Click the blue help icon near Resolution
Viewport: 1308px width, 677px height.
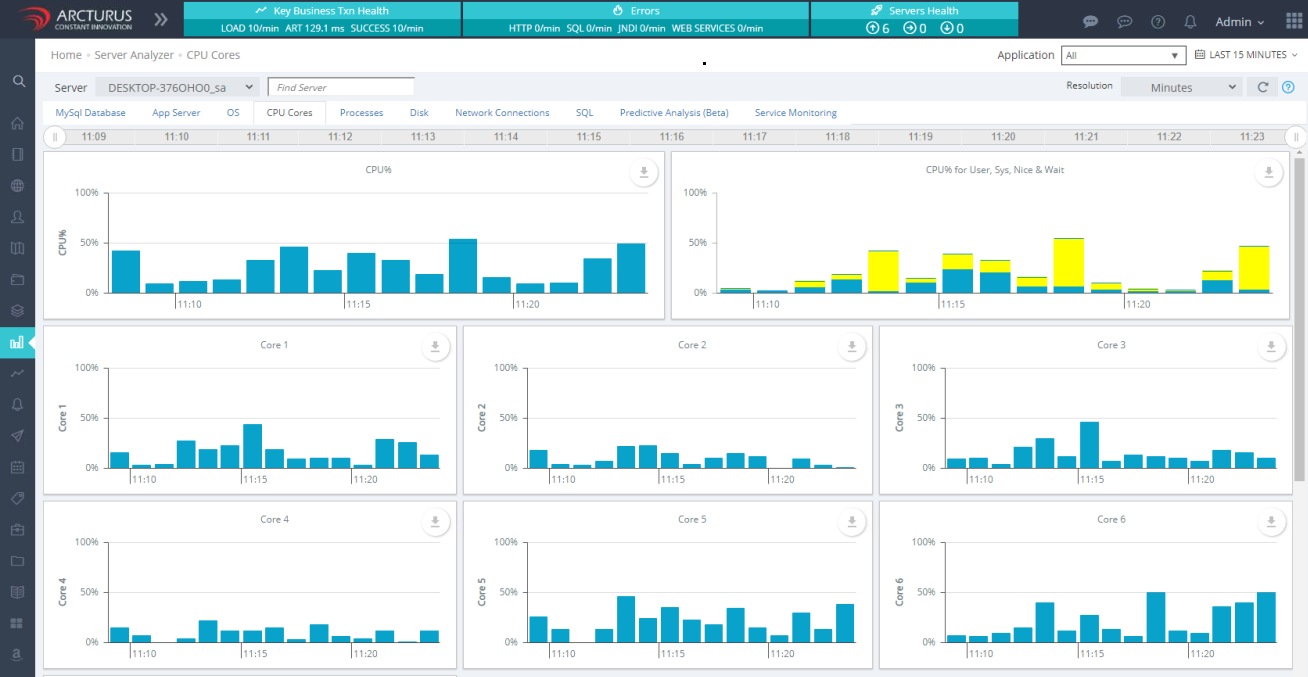point(1288,87)
